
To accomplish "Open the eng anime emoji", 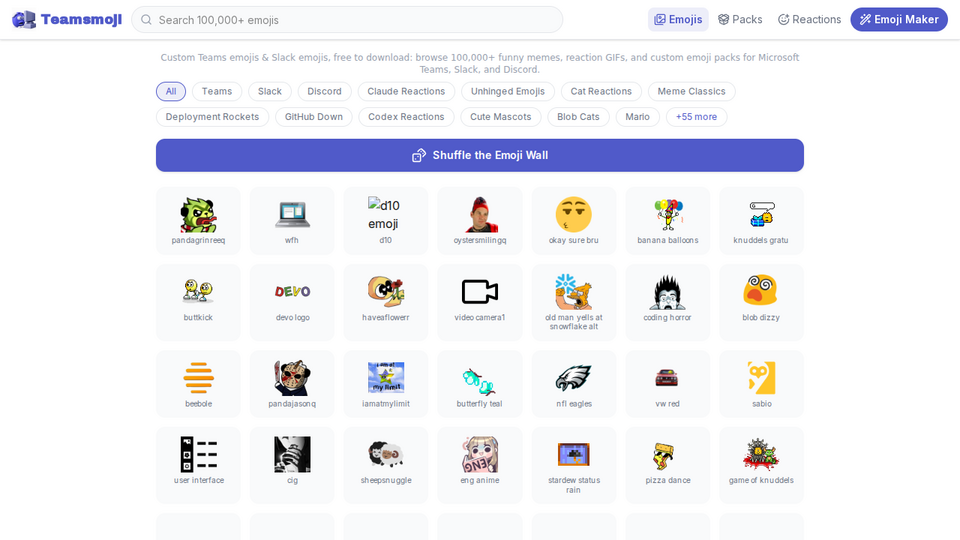I will (479, 465).
